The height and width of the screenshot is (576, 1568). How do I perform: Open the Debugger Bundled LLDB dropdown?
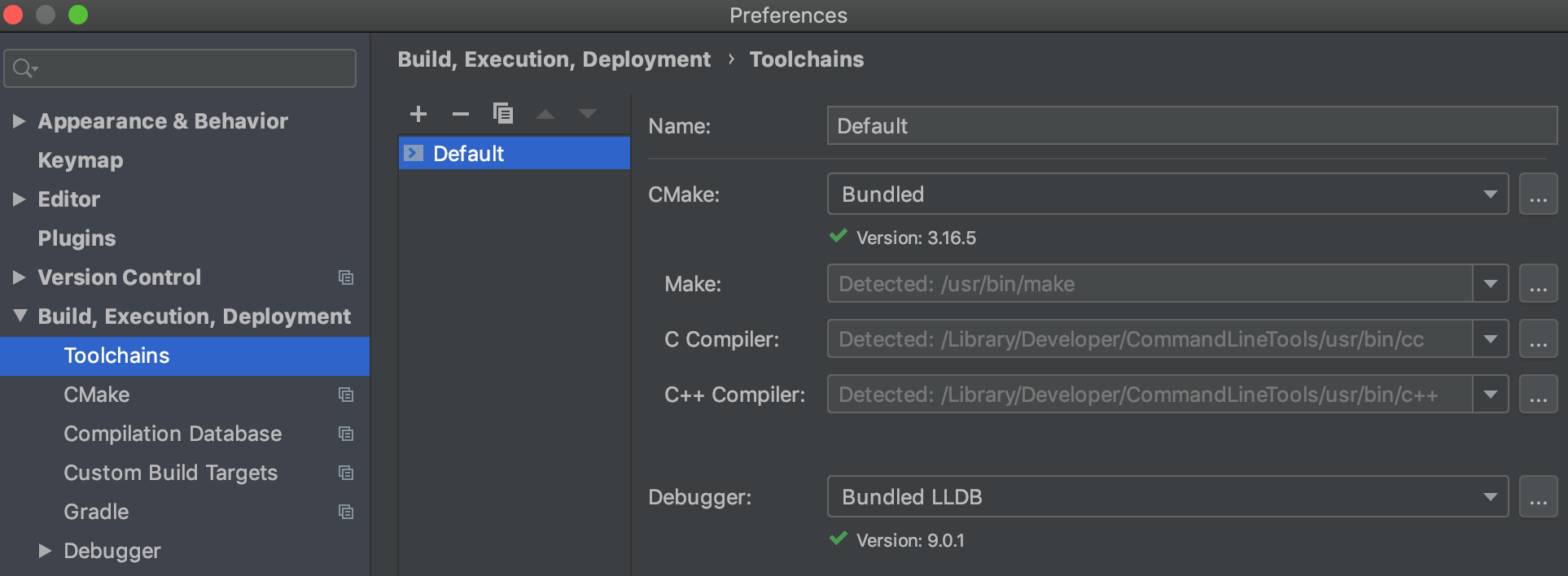tap(1167, 497)
